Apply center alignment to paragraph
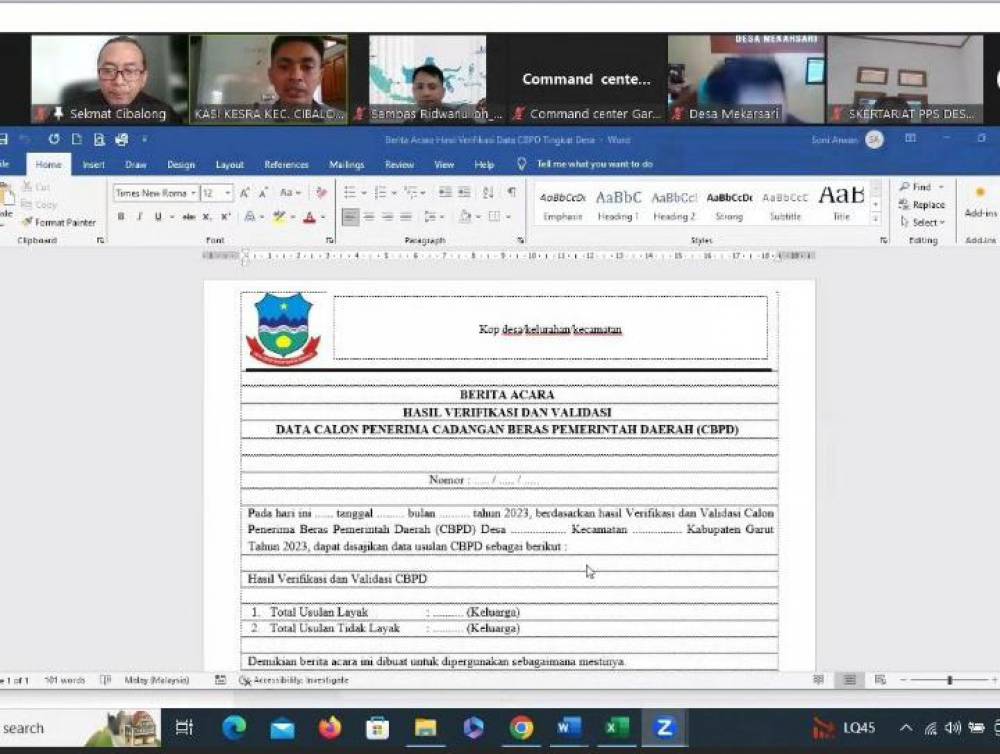The height and width of the screenshot is (754, 1000). tap(369, 217)
